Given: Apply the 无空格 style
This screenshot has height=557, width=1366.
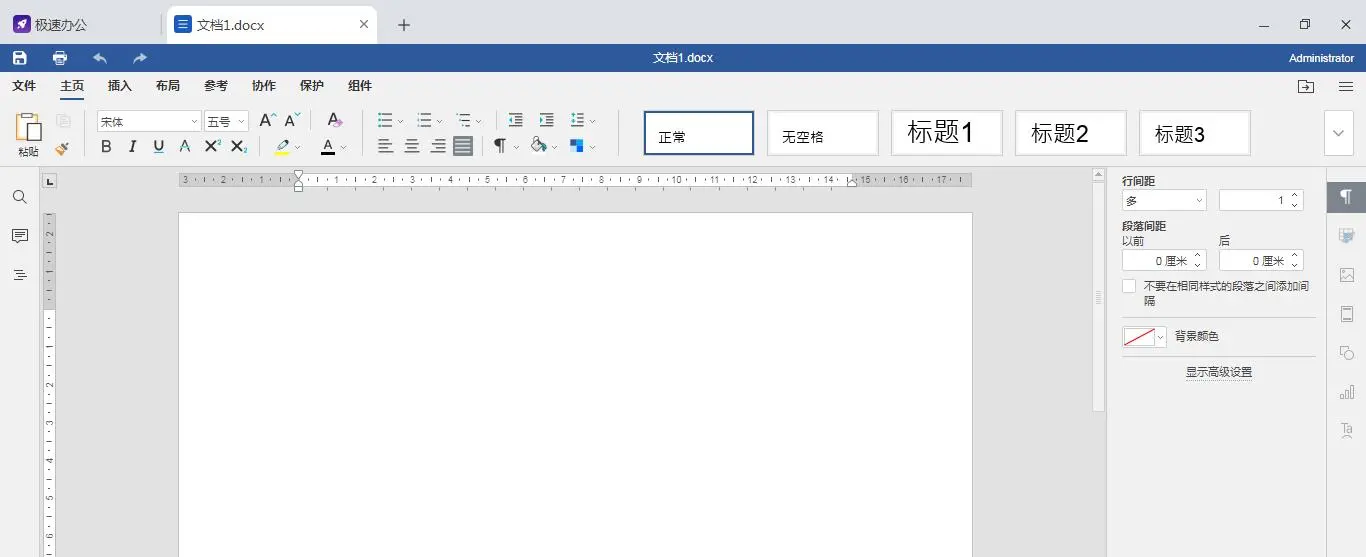Looking at the screenshot, I should [823, 133].
